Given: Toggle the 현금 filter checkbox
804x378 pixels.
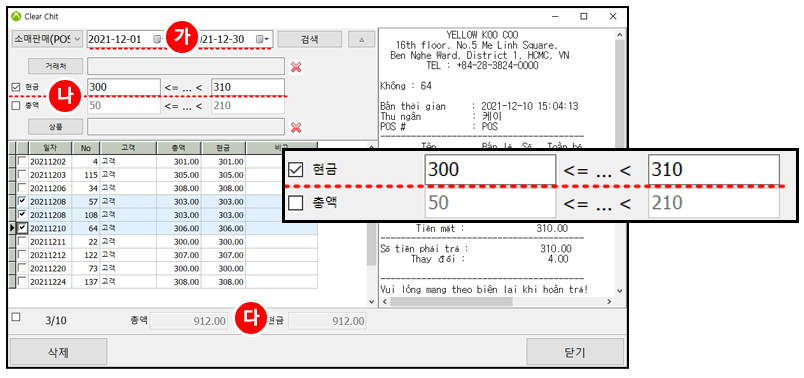Looking at the screenshot, I should point(16,87).
